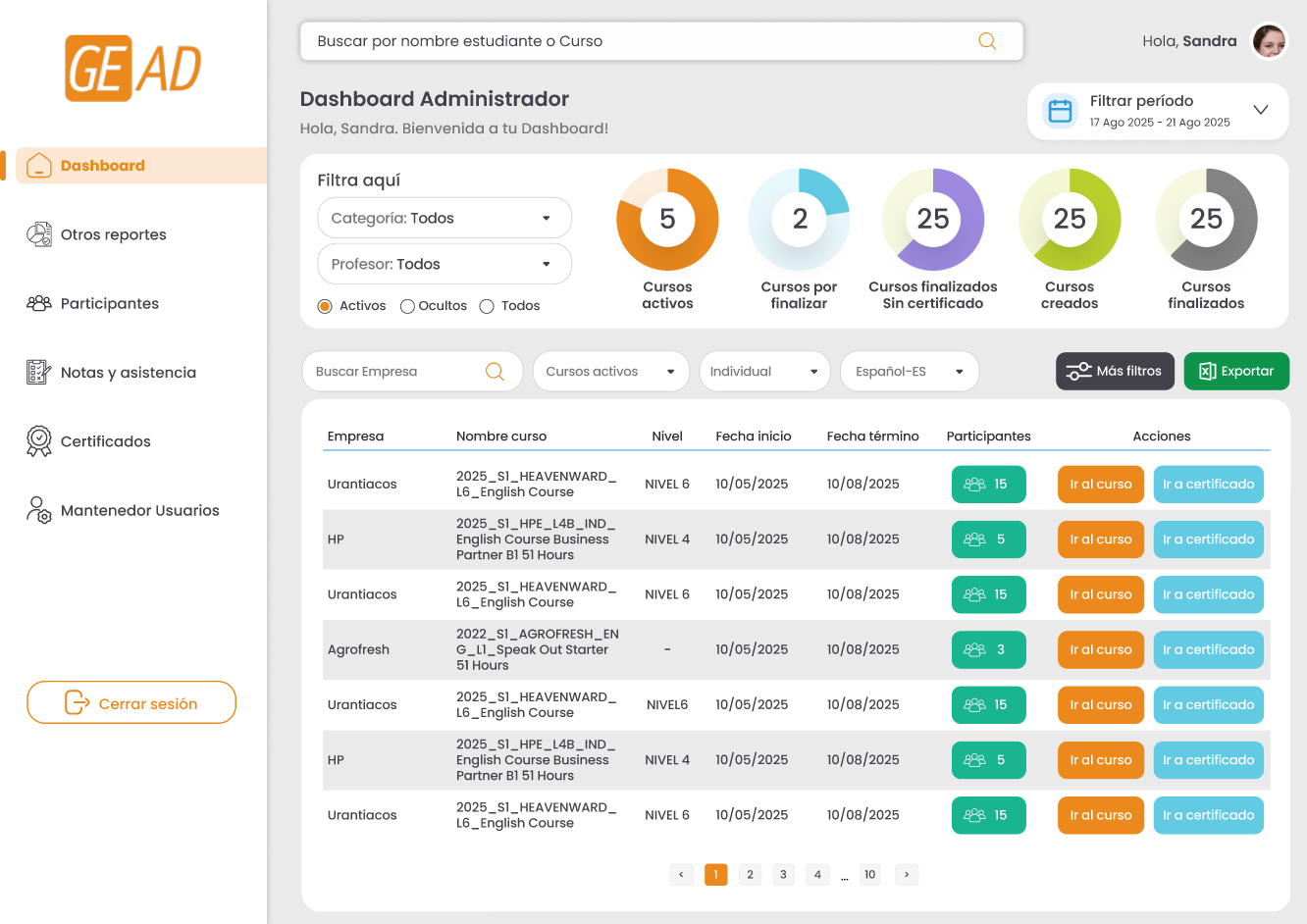
Task: Click the magnifier icon in Buscar Empresa
Action: pyautogui.click(x=495, y=372)
